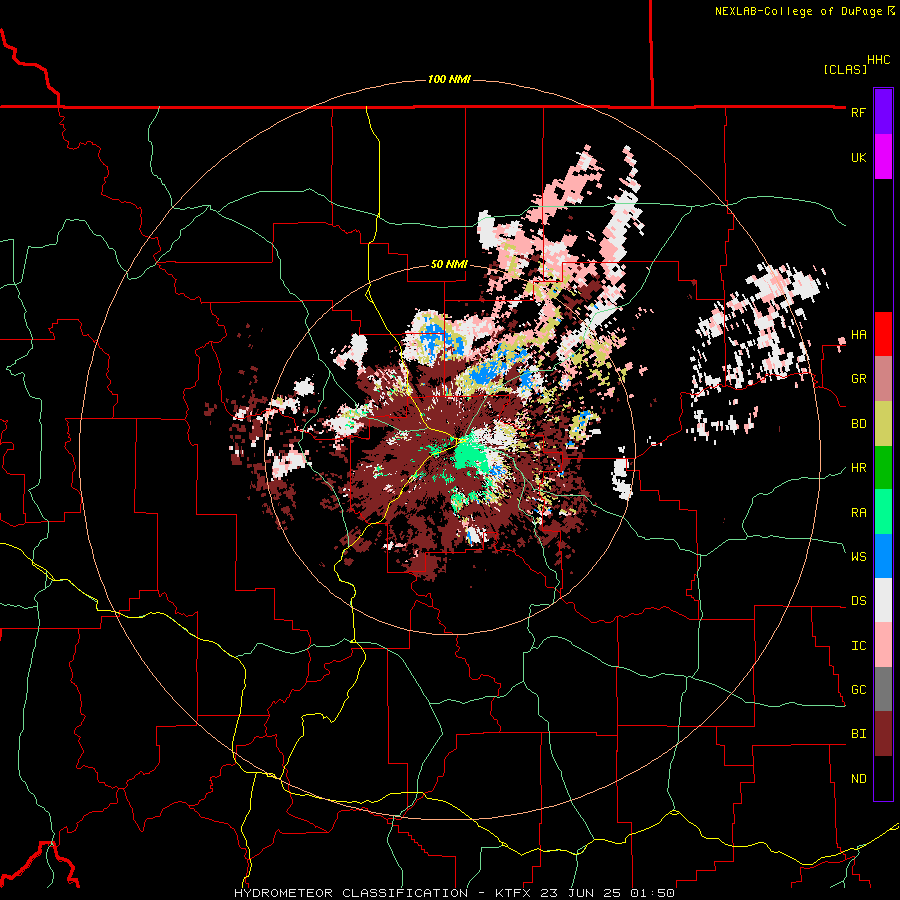This screenshot has height=900, width=900.
Task: Click the 50 NMI range ring label
Action: point(449,265)
